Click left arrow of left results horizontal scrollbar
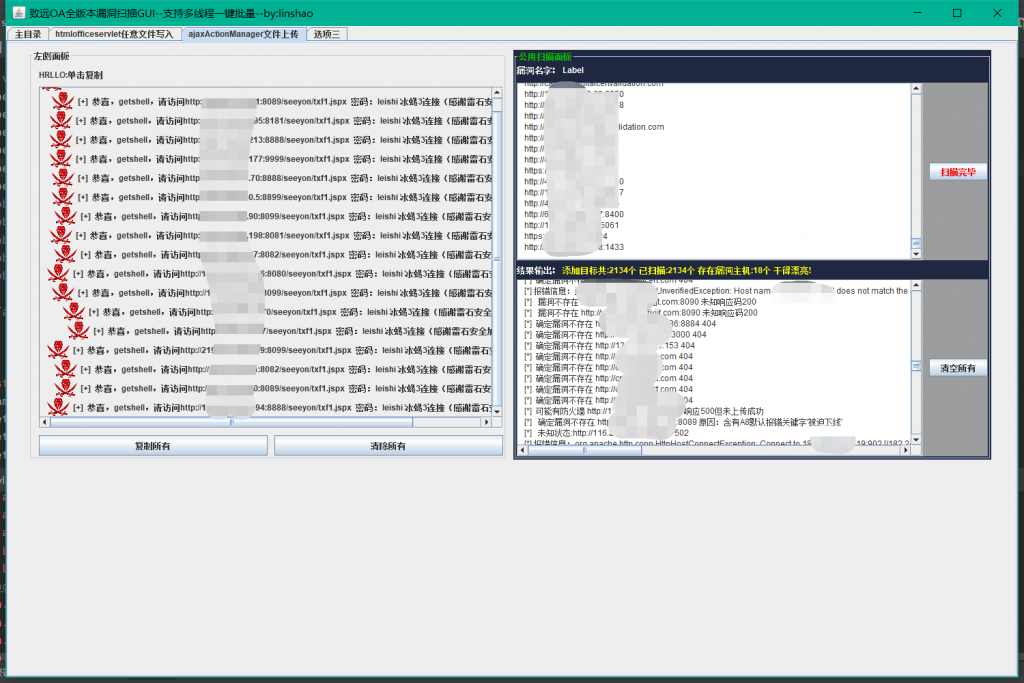 coord(44,422)
